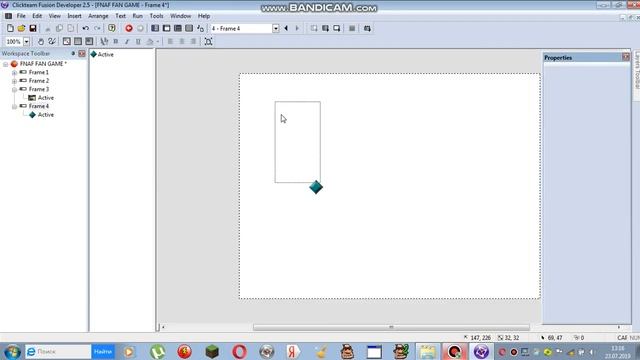Open the Storyboard editor
Image resolution: width=640 pixels, height=360 pixels.
(x=155, y=29)
